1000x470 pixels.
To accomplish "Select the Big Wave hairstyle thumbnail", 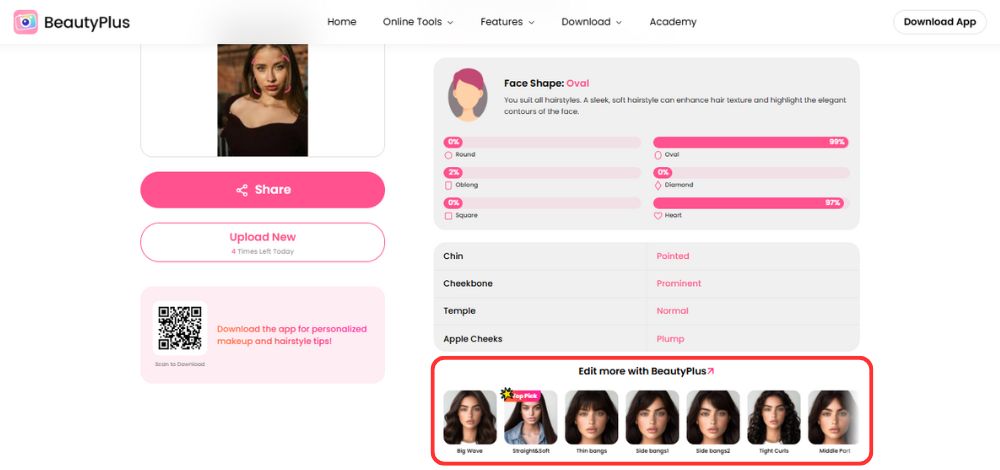I will [x=469, y=417].
